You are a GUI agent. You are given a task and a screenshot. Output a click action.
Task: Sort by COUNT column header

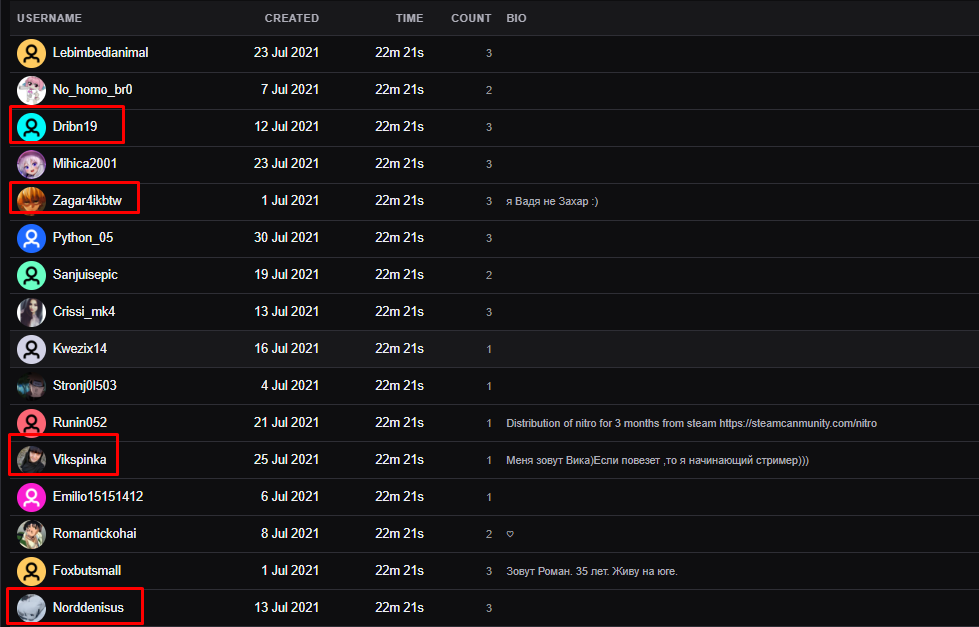(x=471, y=18)
